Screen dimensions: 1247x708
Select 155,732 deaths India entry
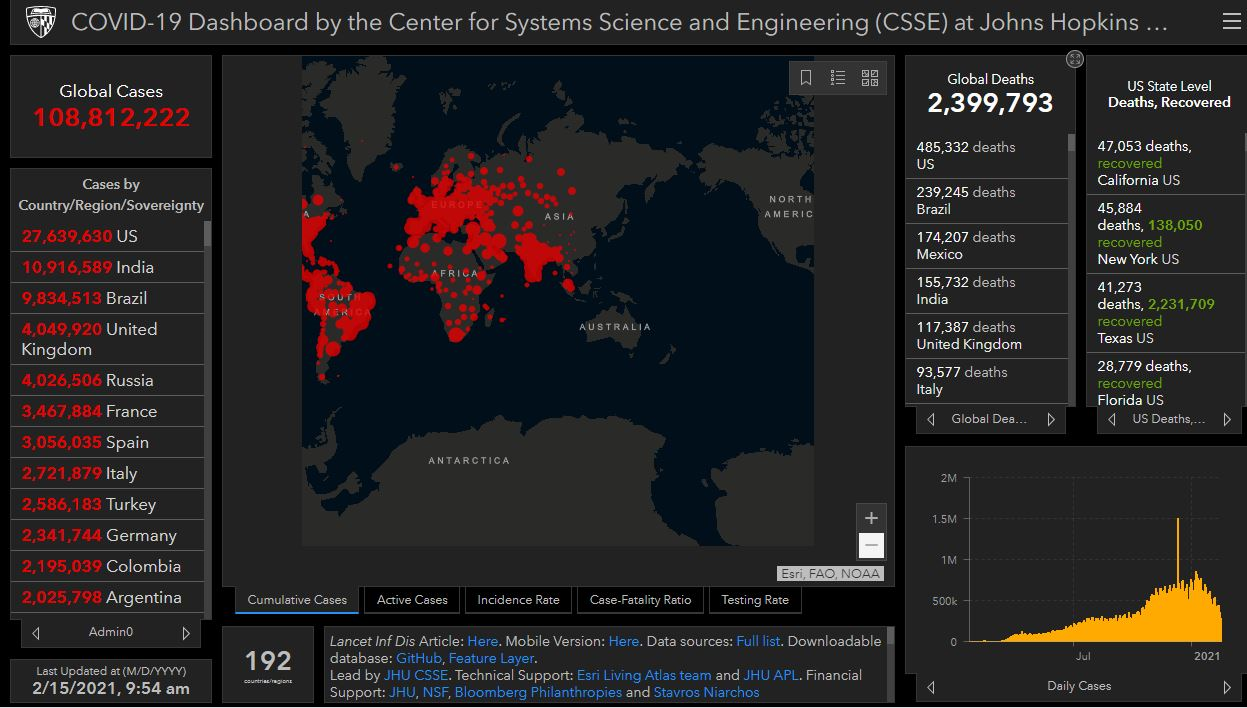point(986,291)
